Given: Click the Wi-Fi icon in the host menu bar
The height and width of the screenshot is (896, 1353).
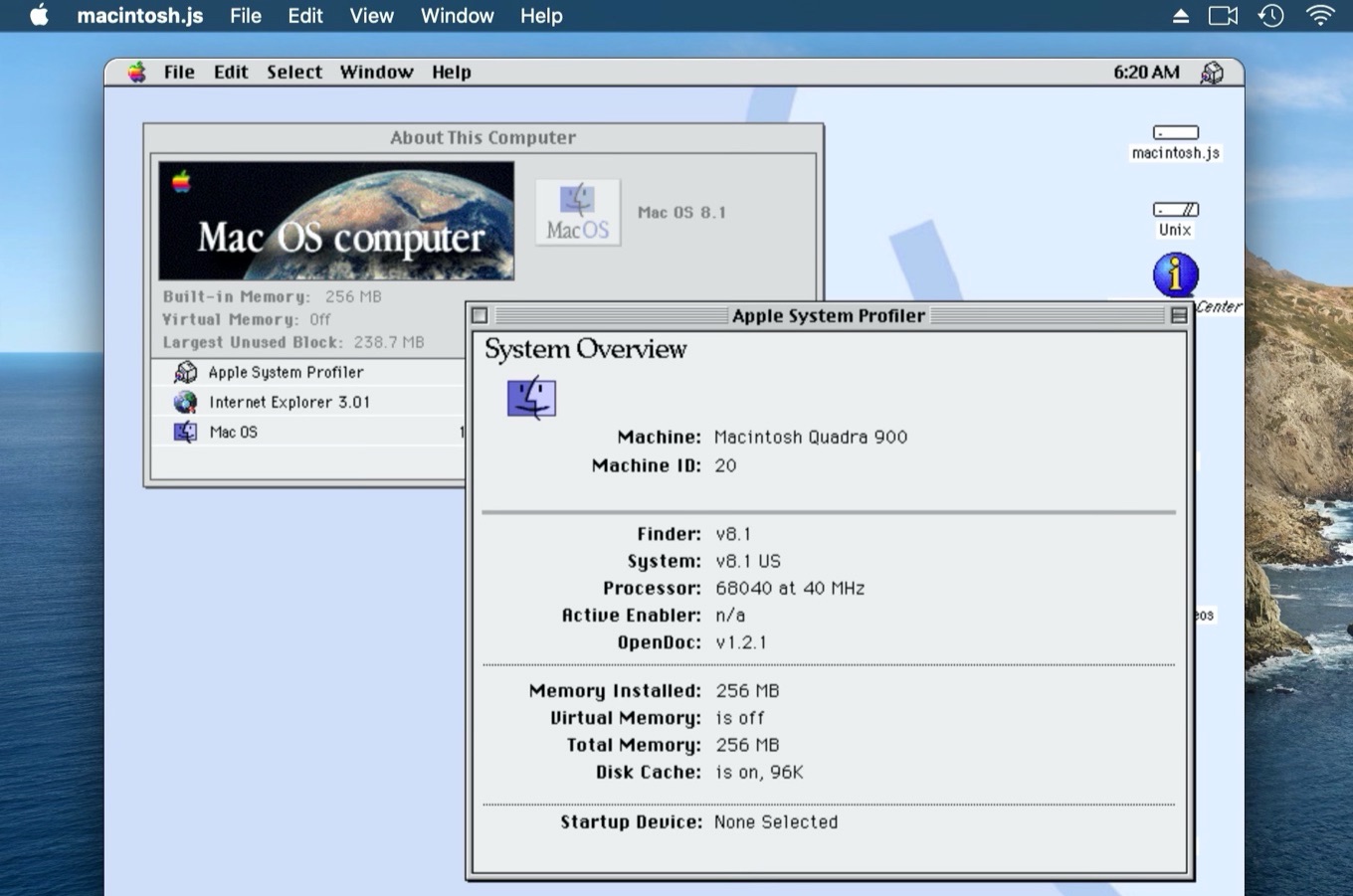Looking at the screenshot, I should click(x=1320, y=15).
